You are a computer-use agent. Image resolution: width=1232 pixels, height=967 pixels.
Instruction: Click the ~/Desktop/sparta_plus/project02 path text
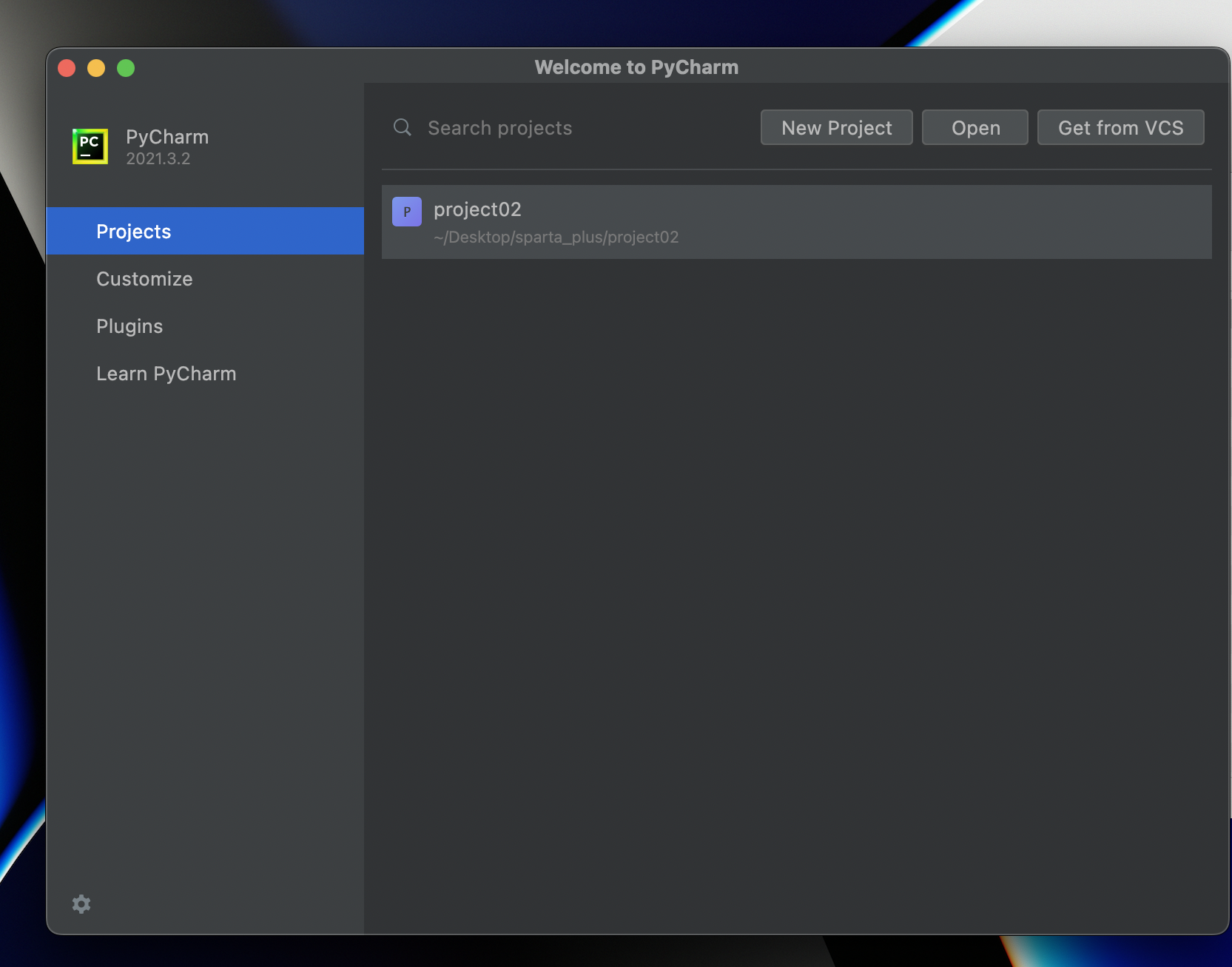click(x=556, y=237)
